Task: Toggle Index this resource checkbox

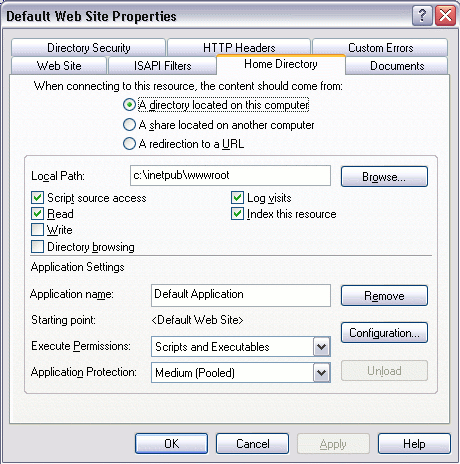Action: click(237, 214)
